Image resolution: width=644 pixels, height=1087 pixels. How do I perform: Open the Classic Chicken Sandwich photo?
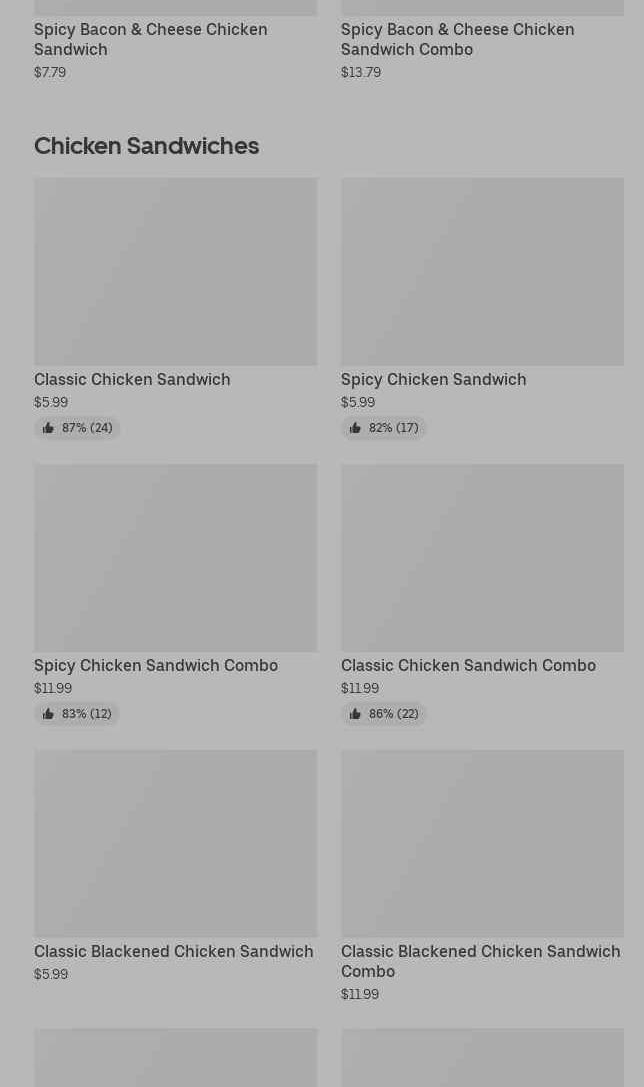point(175,271)
